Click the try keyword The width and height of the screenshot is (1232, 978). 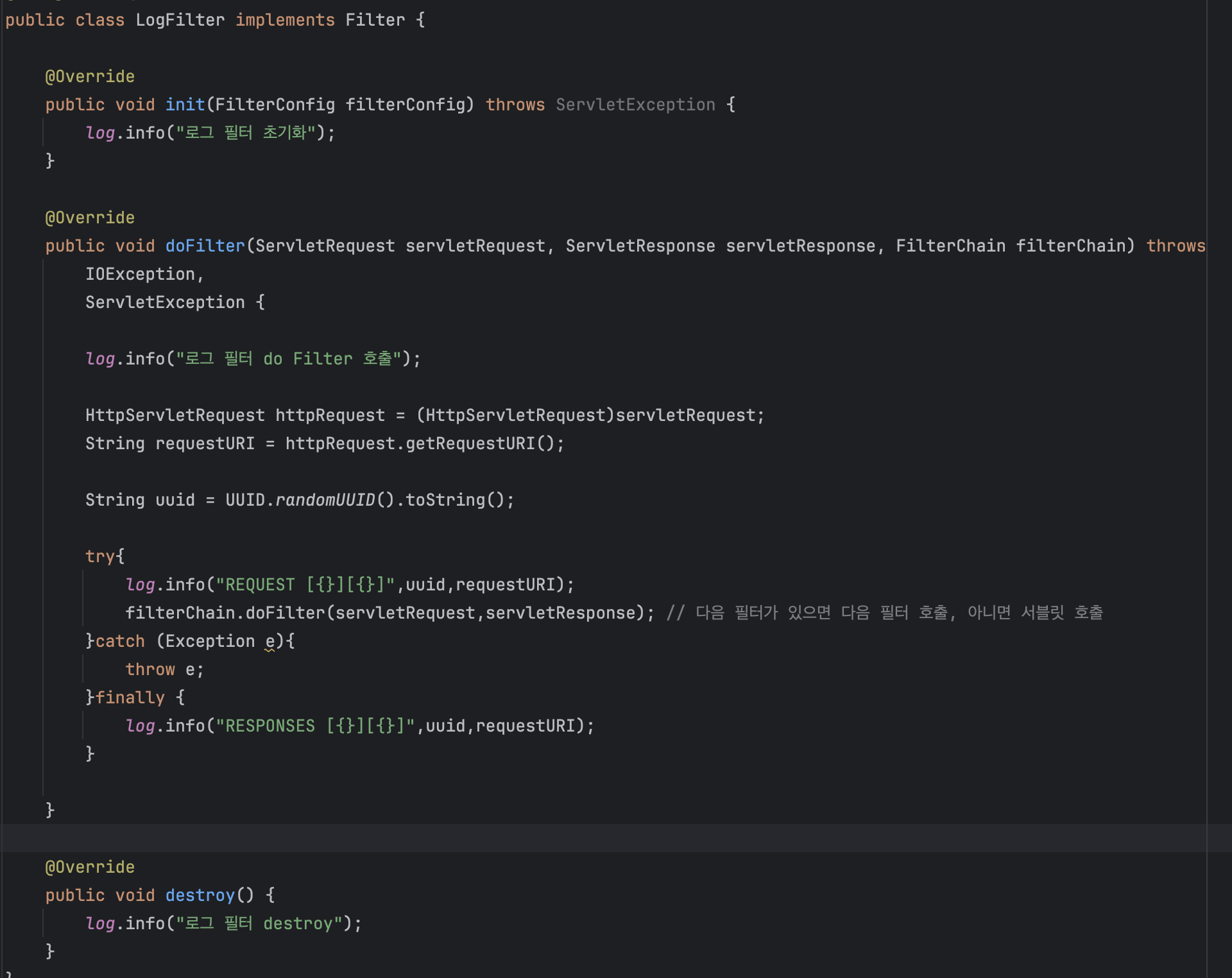[99, 556]
